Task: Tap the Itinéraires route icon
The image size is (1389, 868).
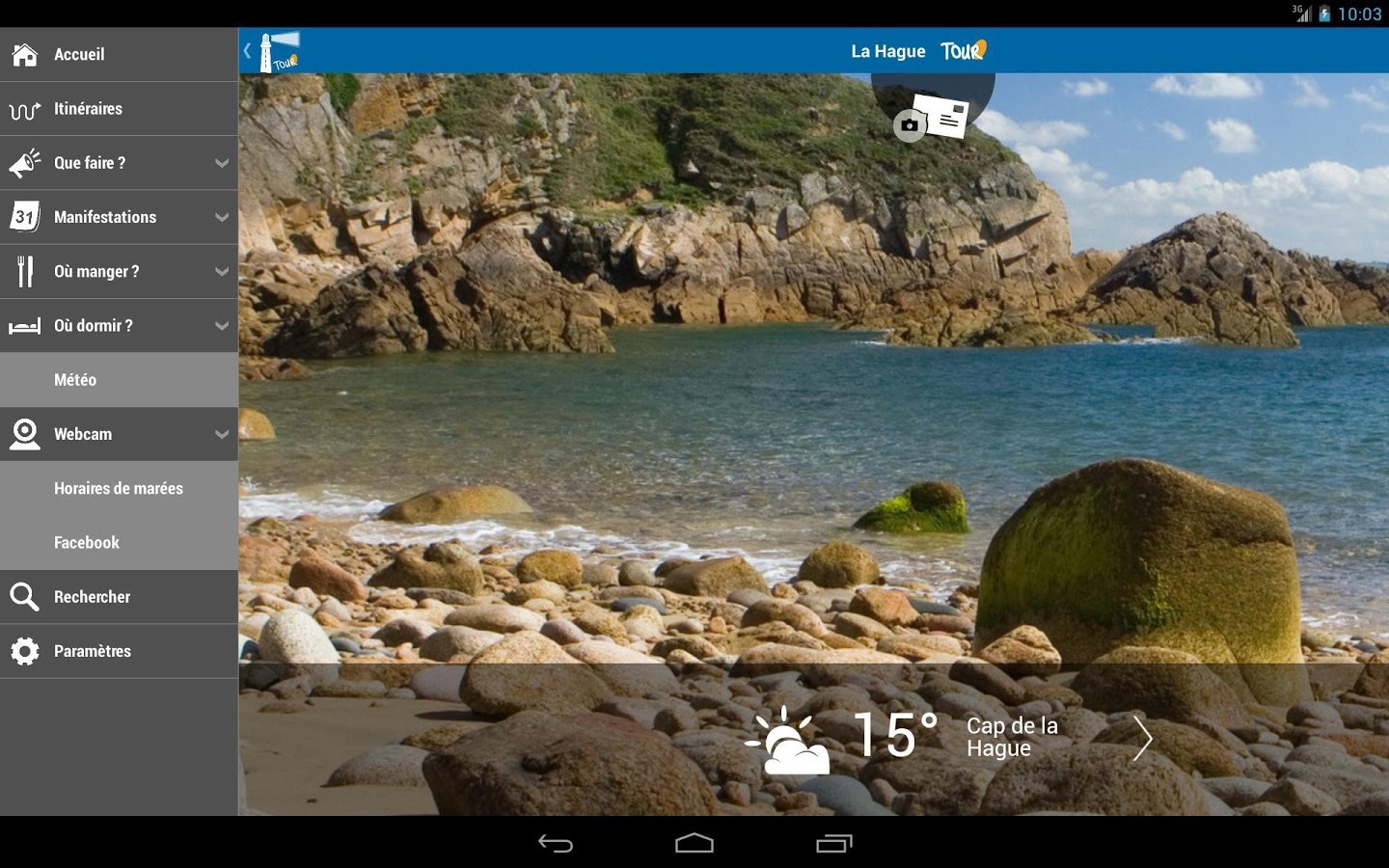Action: click(24, 110)
